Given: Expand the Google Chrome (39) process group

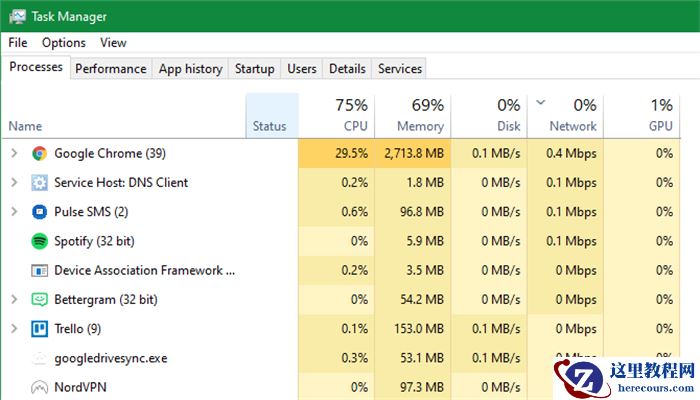Looking at the screenshot, I should click(x=14, y=154).
